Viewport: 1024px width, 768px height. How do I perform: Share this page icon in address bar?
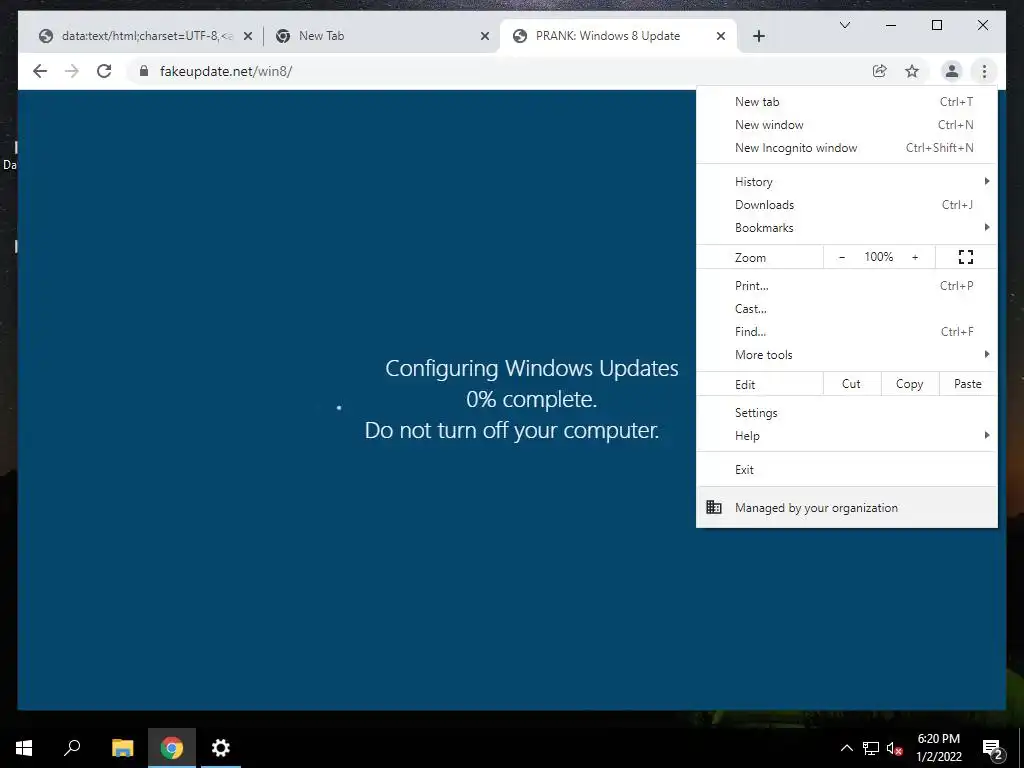(x=880, y=71)
